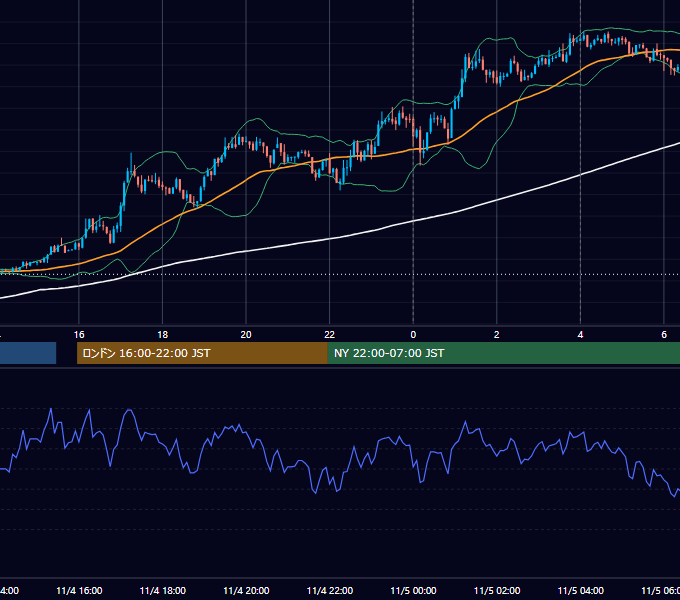Click the 11/4 22:00 date label
This screenshot has width=680, height=600.
coord(330,591)
